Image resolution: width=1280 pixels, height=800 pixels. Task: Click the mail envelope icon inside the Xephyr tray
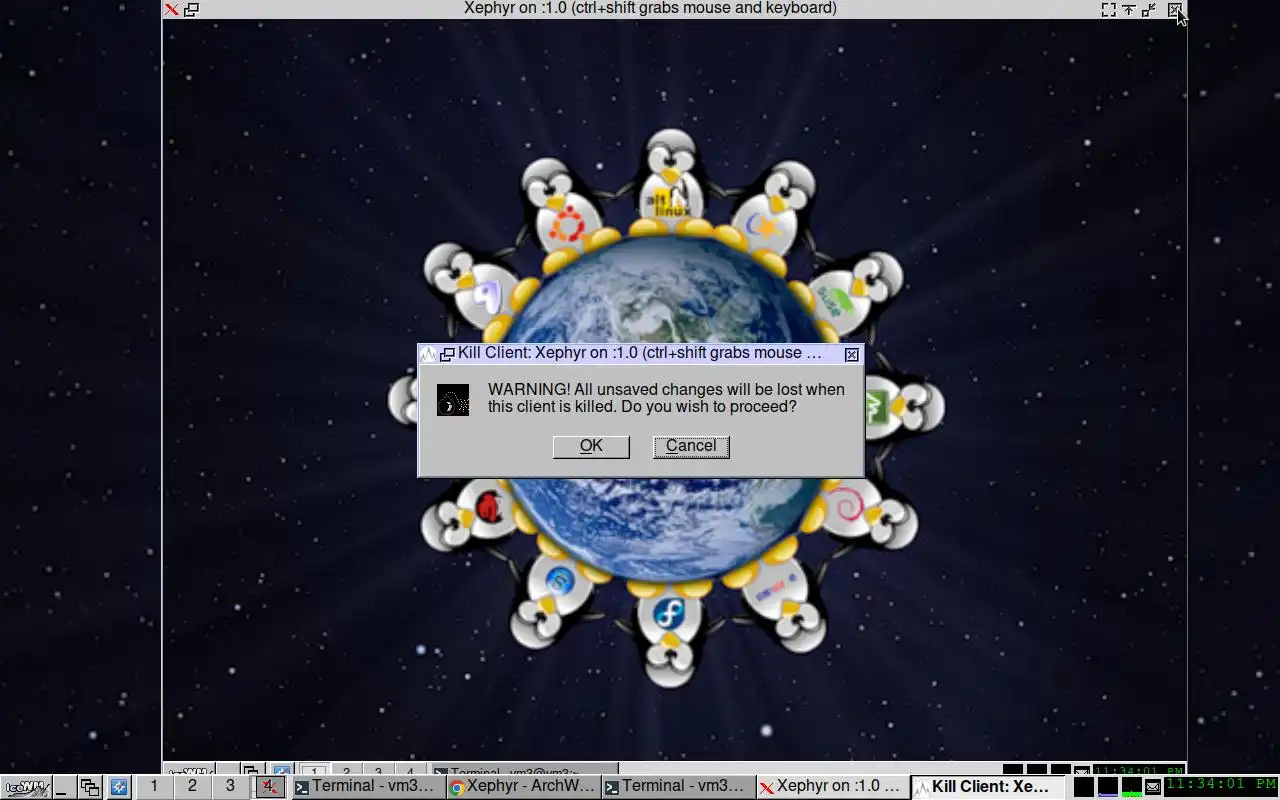[x=1082, y=771]
